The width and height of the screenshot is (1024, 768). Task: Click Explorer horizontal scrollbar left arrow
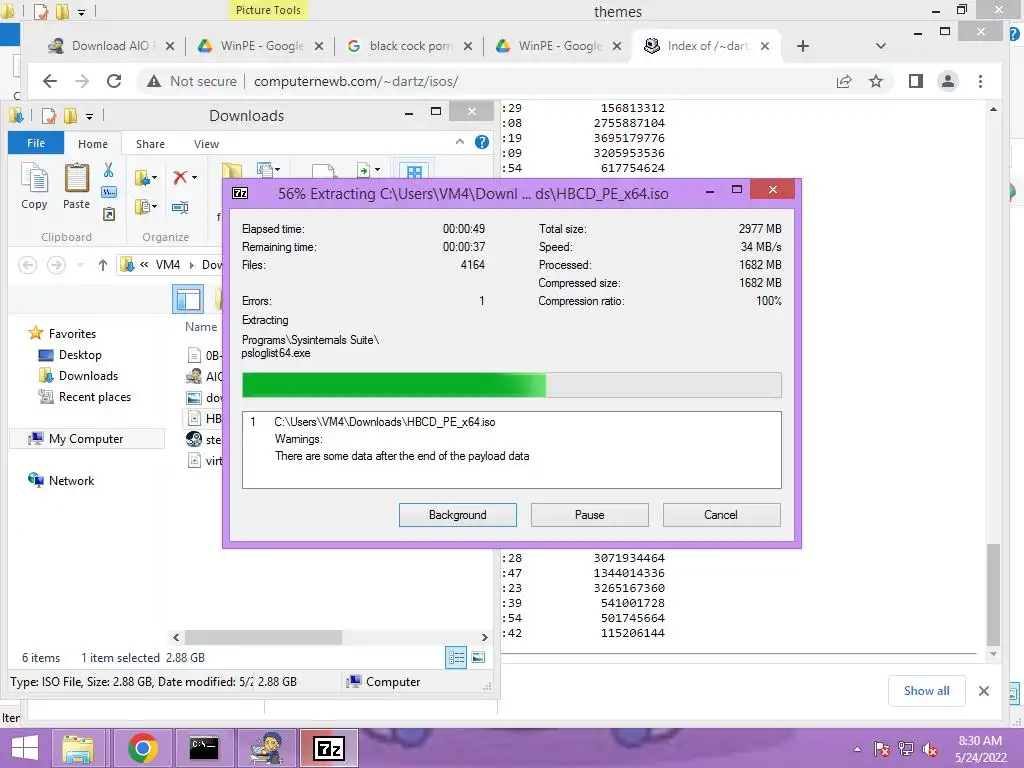click(176, 637)
